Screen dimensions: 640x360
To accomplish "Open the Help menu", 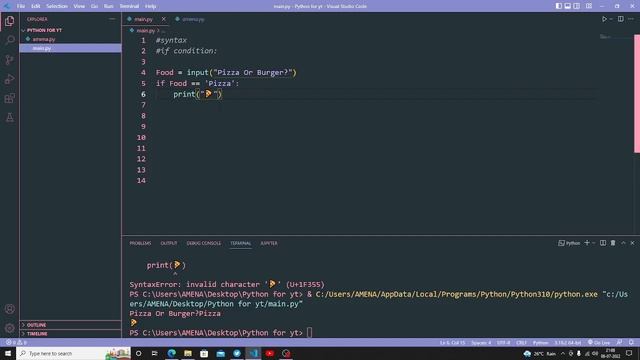I will click(151, 6).
